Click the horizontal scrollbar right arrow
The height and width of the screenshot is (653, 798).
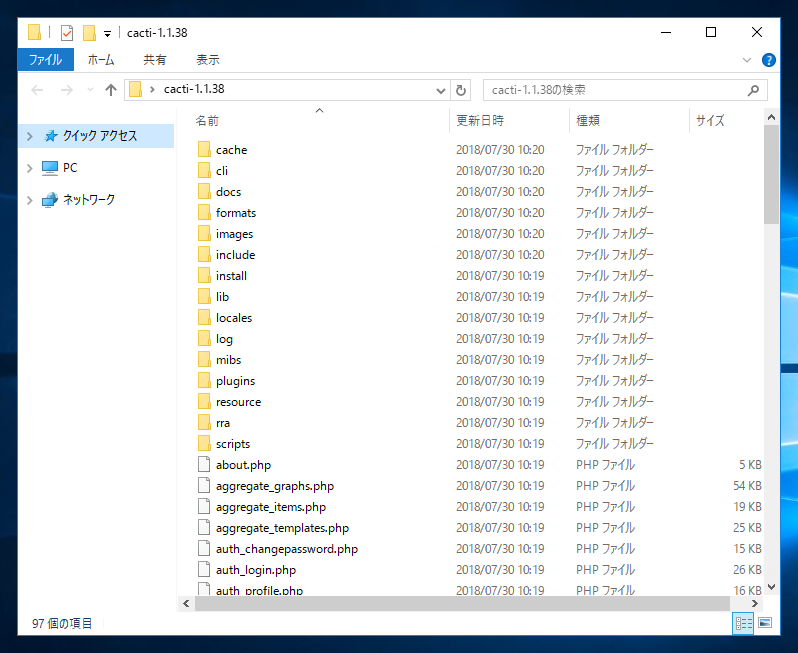click(x=755, y=604)
